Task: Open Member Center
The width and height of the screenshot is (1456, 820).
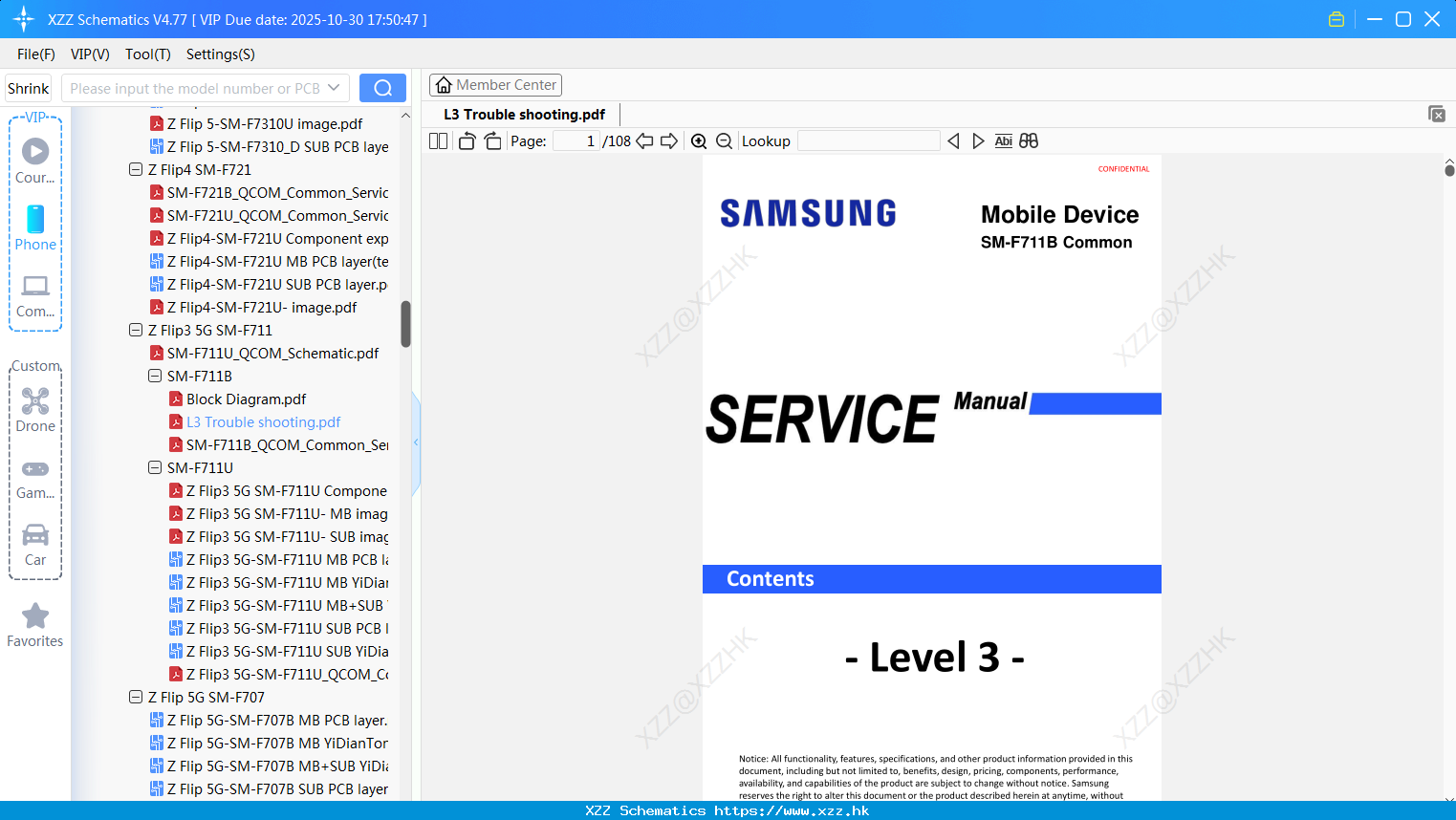Action: (x=495, y=85)
